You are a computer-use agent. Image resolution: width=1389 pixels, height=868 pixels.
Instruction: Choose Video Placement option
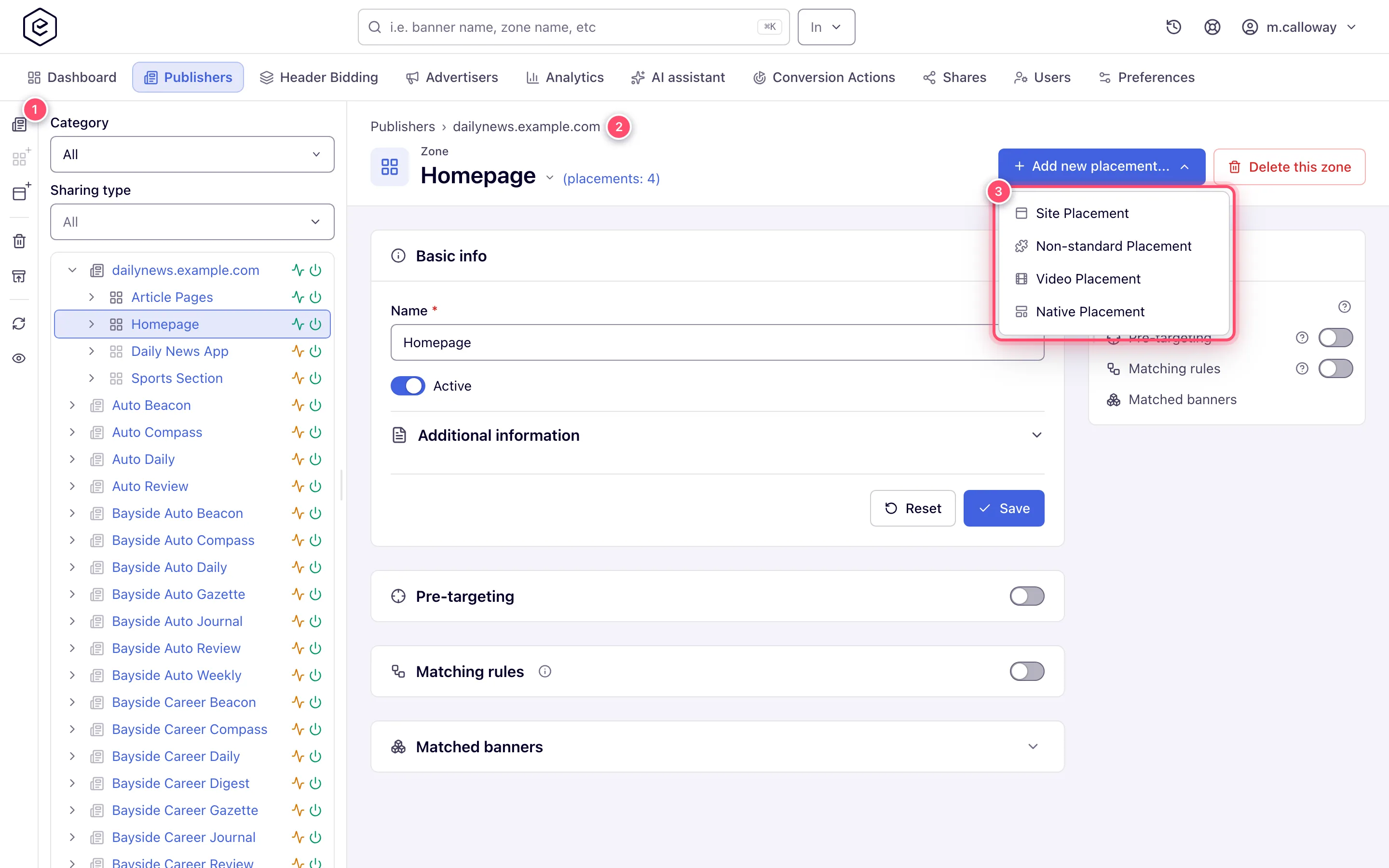click(x=1114, y=279)
